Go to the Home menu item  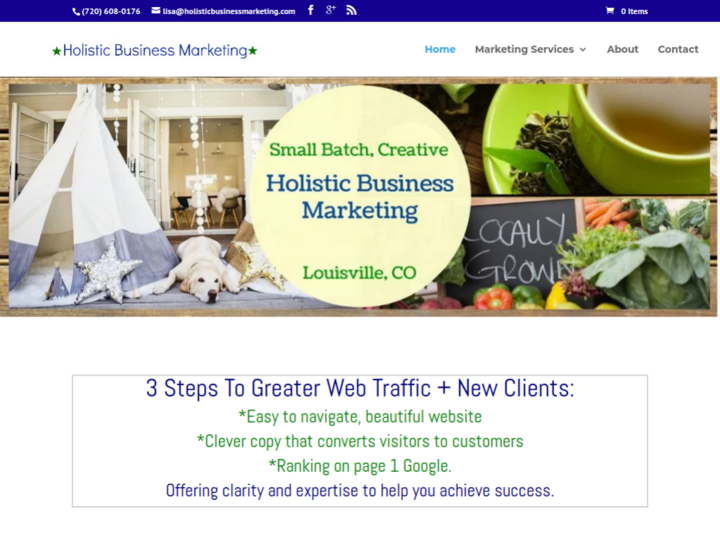[440, 49]
